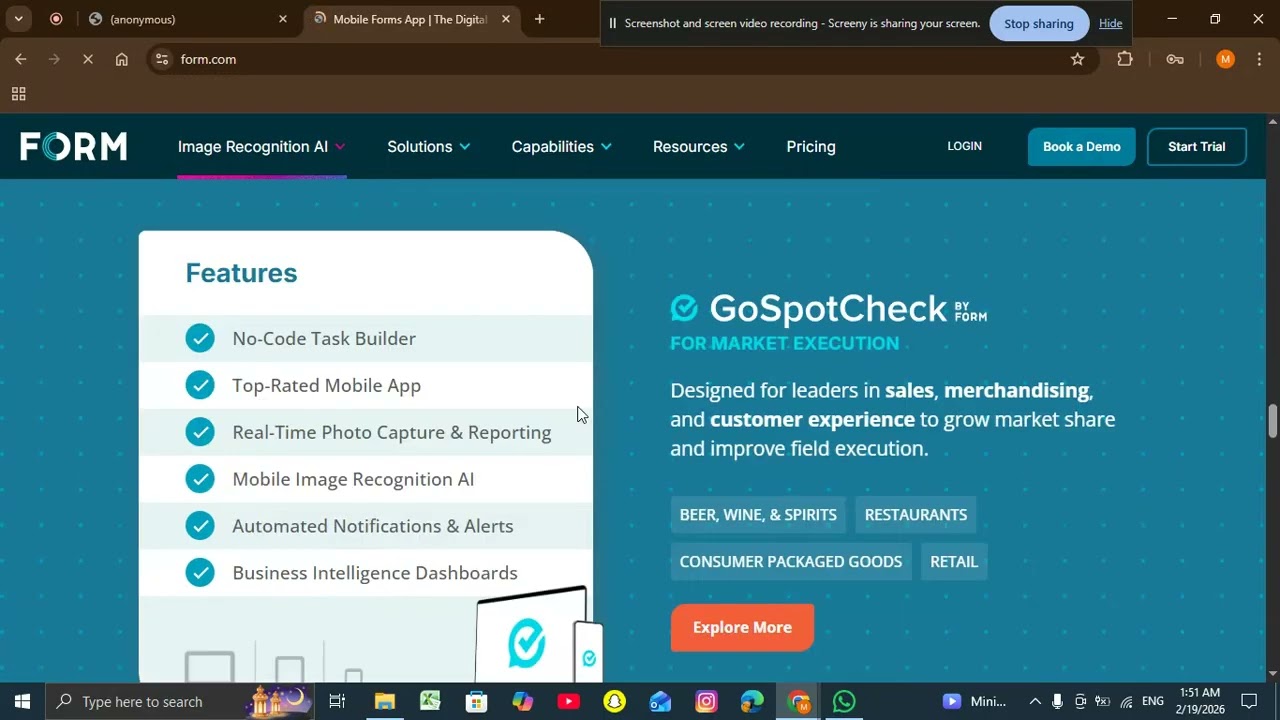Click the address bar showing form.com
1280x720 pixels.
pyautogui.click(x=620, y=59)
